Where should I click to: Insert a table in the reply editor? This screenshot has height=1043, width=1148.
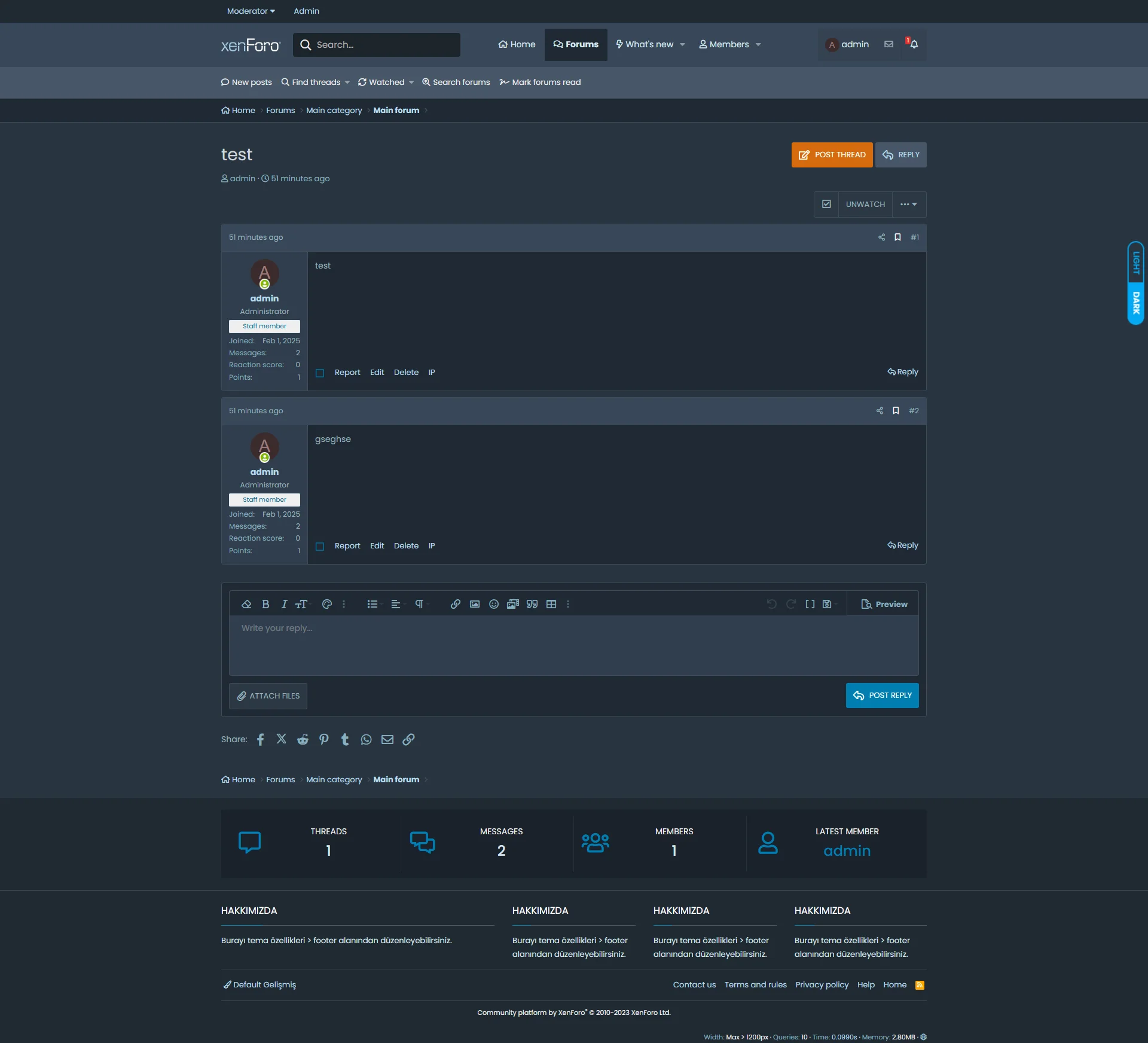click(551, 604)
